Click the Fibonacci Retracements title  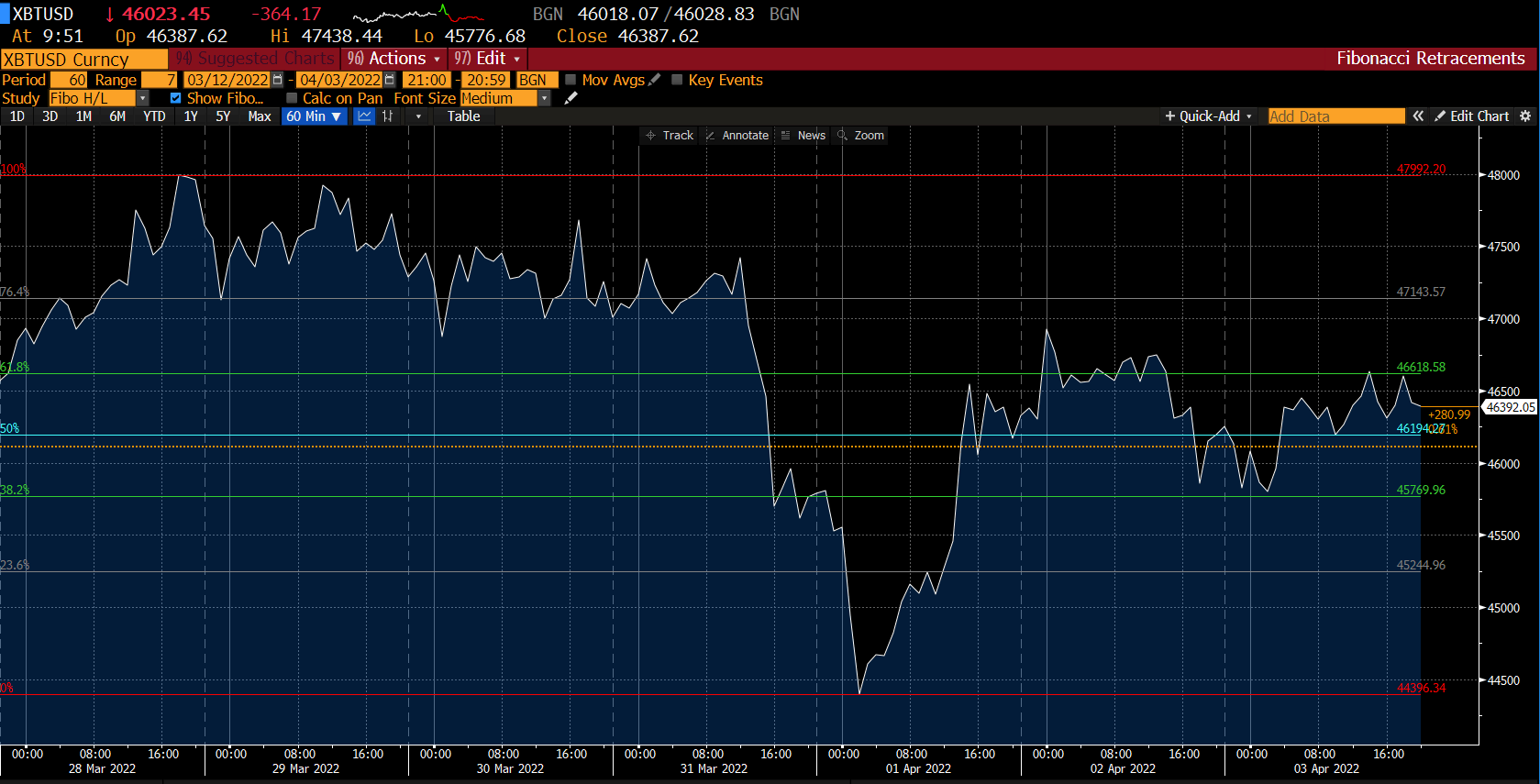(x=1431, y=59)
